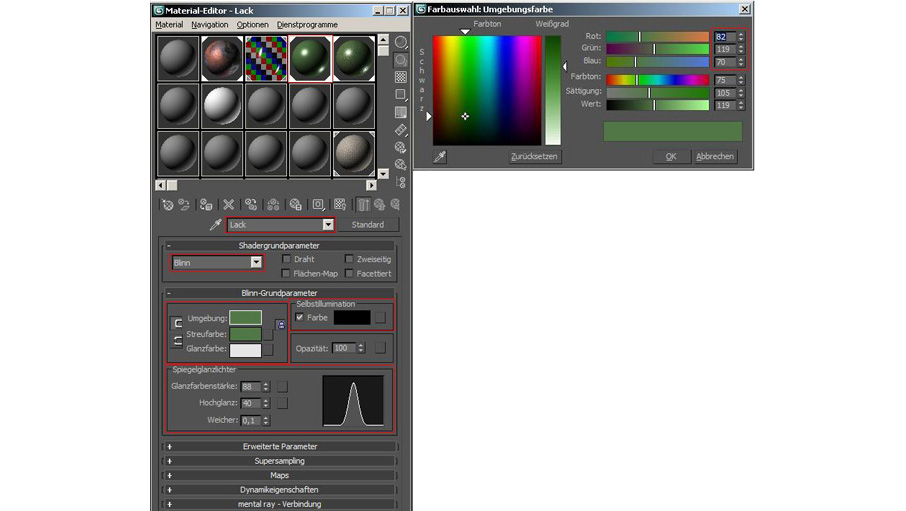This screenshot has width=906, height=511.
Task: Enable the Draht checkbox
Action: point(286,259)
